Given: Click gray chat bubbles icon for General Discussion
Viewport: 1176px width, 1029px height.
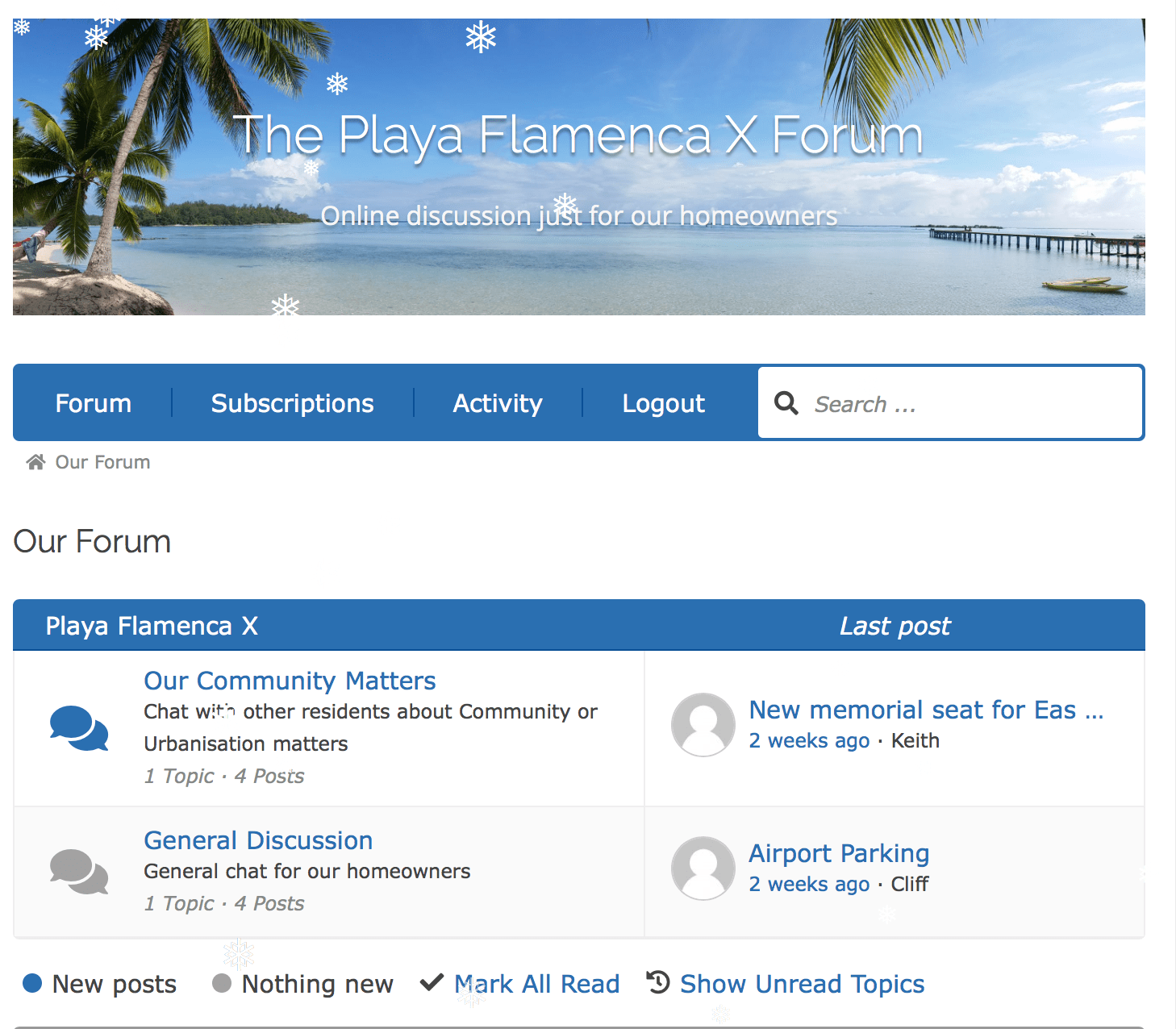Looking at the screenshot, I should pos(79,872).
